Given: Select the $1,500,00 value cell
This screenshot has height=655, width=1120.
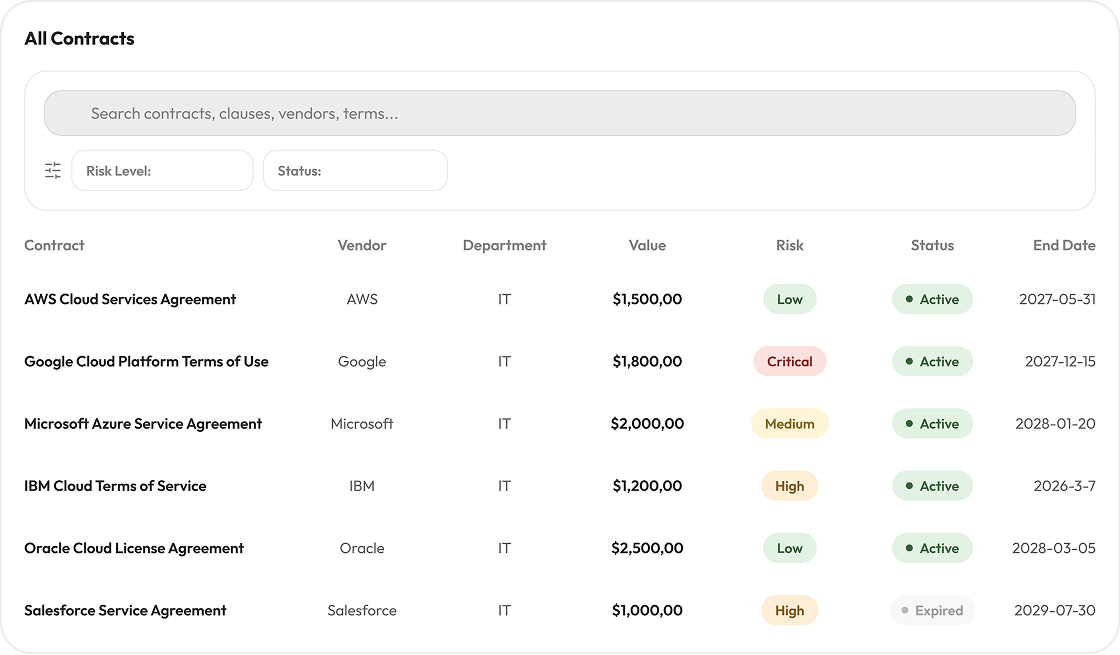Looking at the screenshot, I should [x=647, y=299].
